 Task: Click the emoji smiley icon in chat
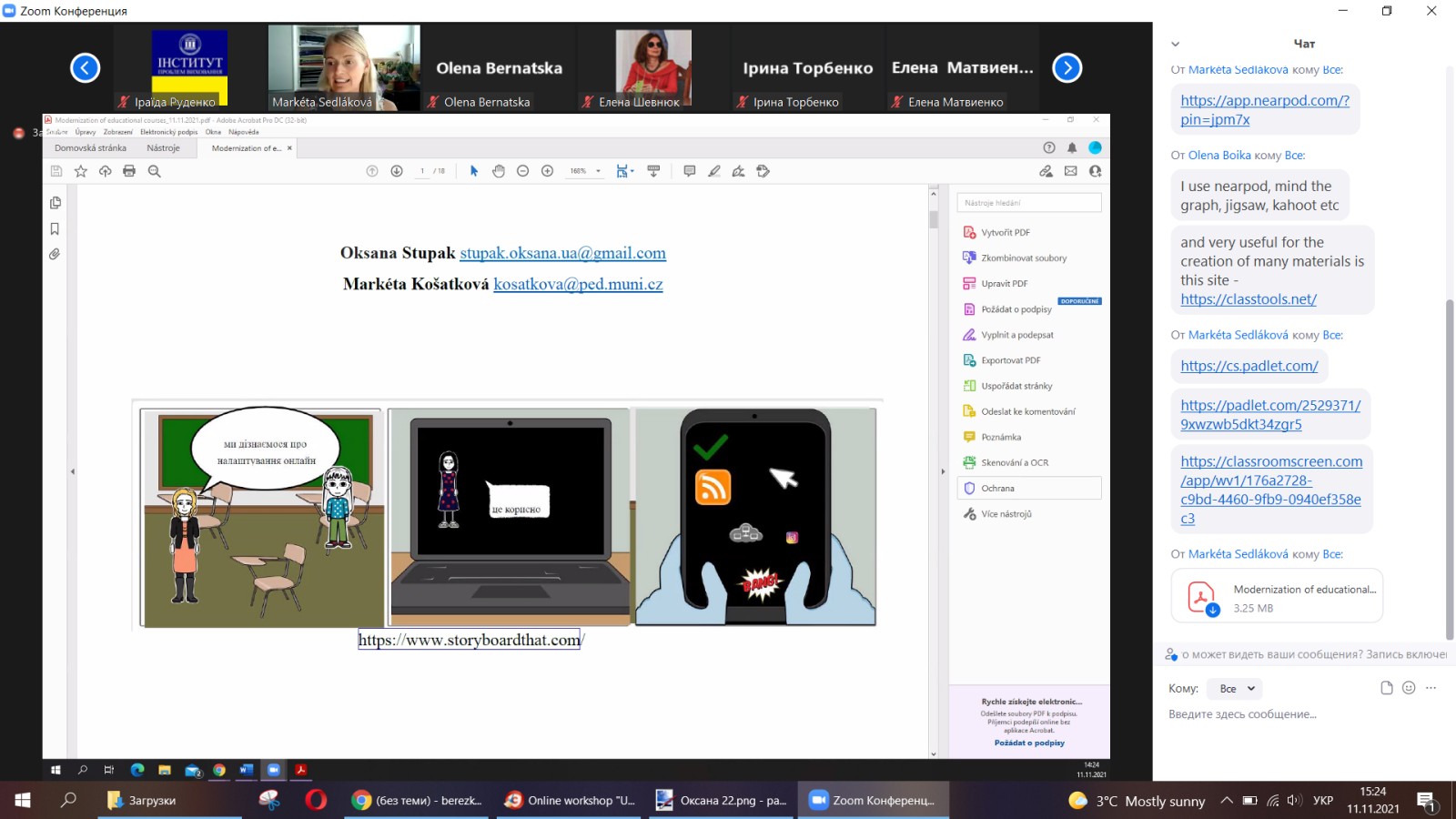(1409, 688)
